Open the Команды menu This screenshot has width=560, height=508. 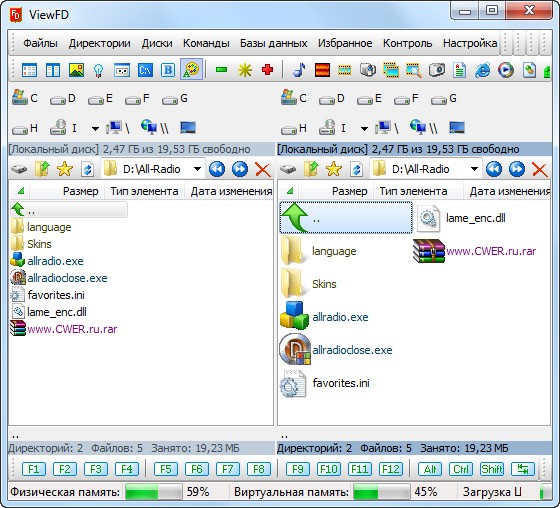tap(206, 43)
